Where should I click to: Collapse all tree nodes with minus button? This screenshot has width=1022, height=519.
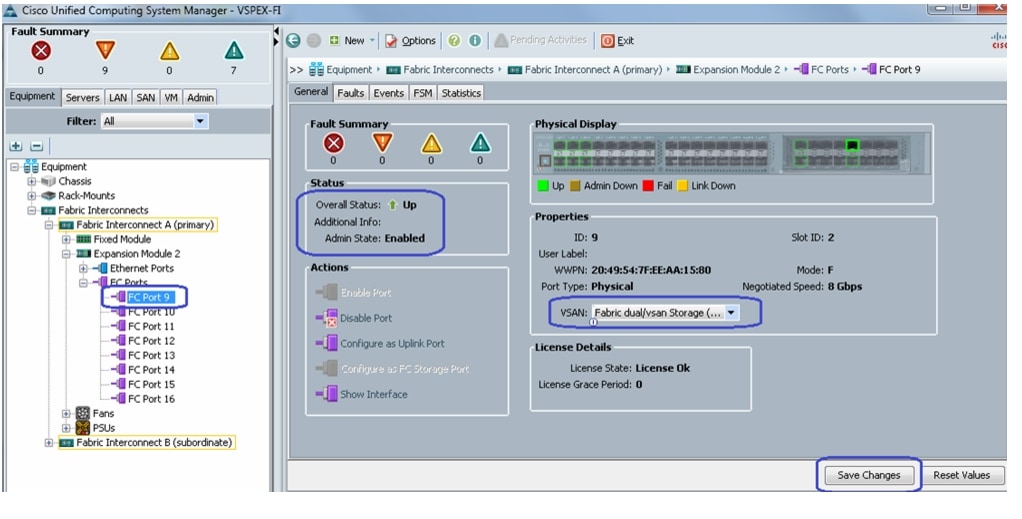(x=36, y=146)
